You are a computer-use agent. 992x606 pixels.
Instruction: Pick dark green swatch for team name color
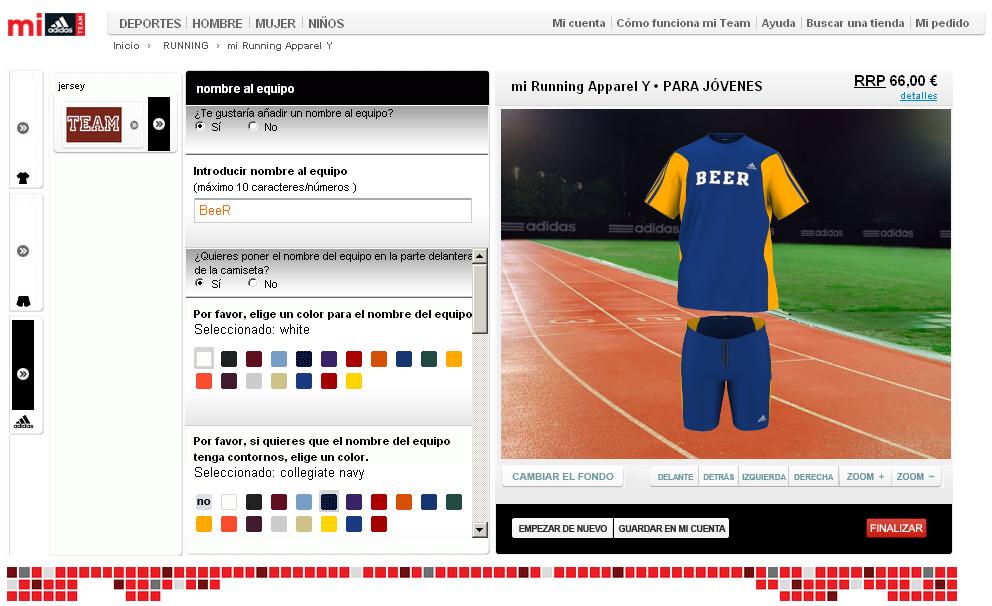(x=429, y=359)
